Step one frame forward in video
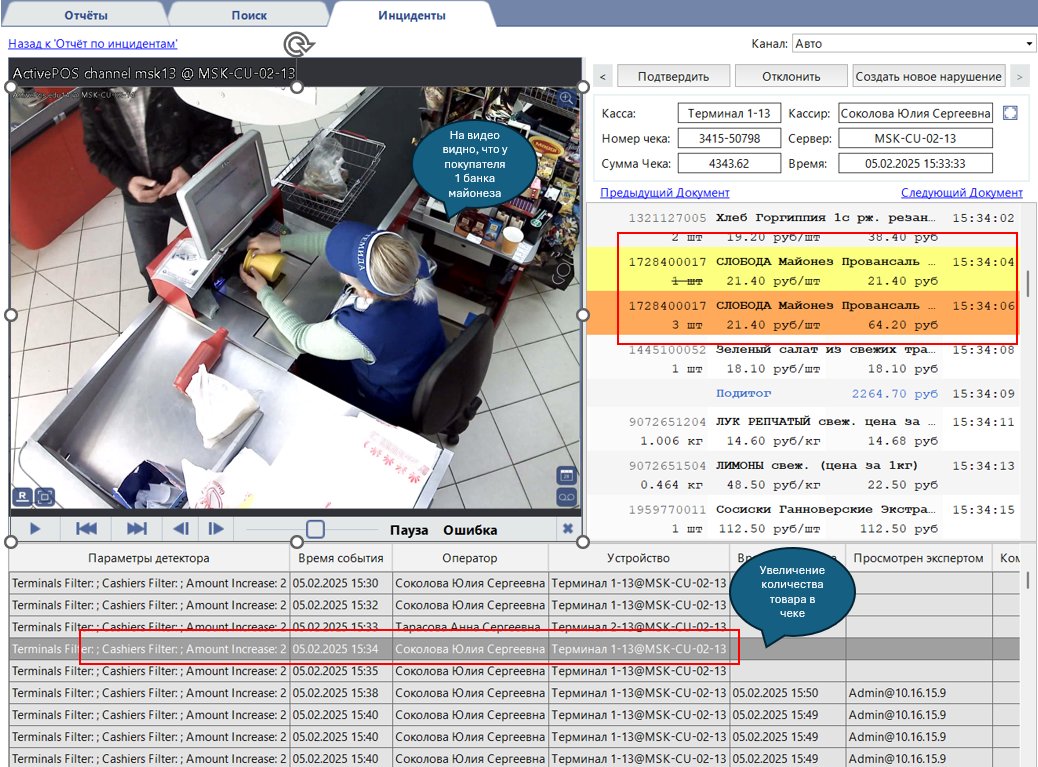This screenshot has height=767, width=1038. [x=215, y=529]
